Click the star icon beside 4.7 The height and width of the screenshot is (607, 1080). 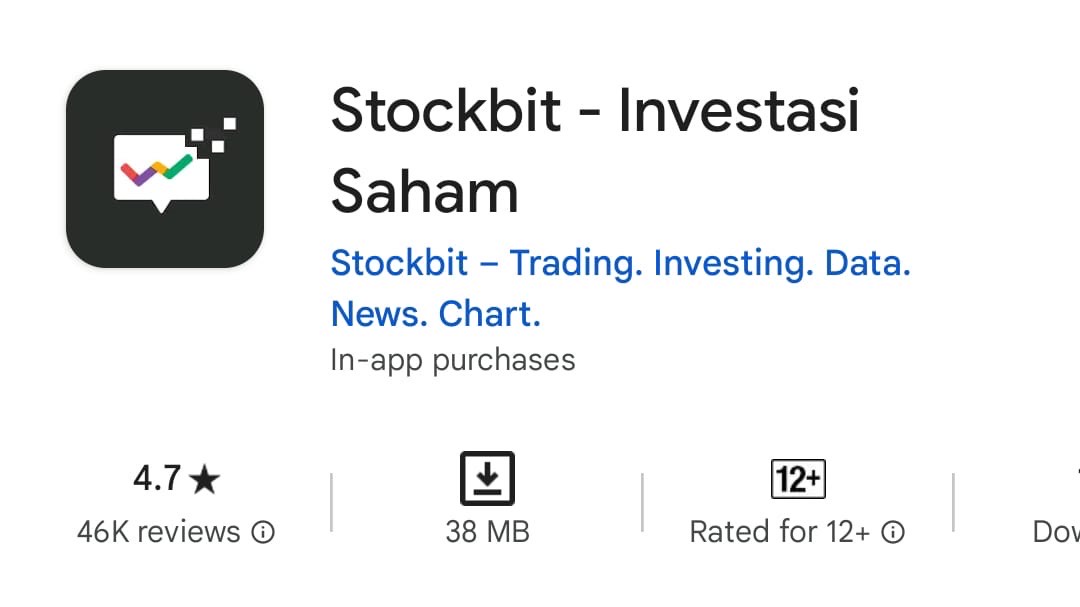point(205,480)
